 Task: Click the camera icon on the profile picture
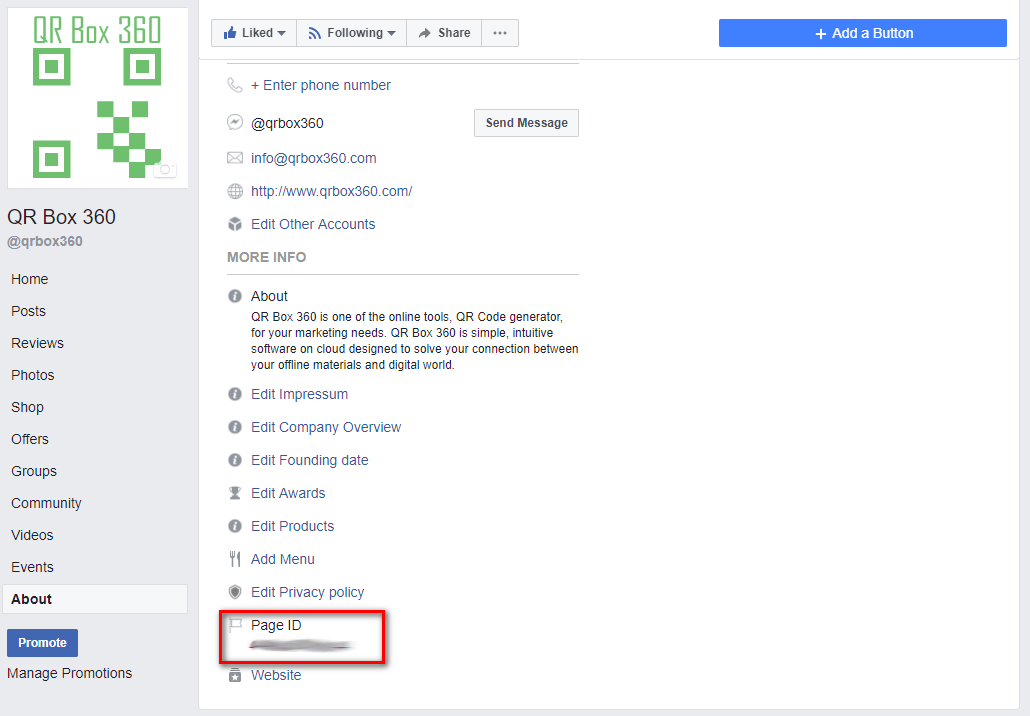[165, 169]
